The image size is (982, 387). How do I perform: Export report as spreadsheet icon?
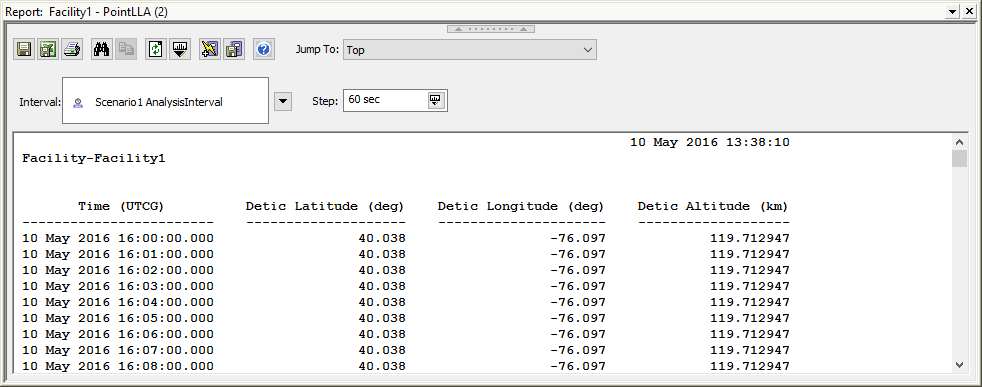[x=48, y=49]
